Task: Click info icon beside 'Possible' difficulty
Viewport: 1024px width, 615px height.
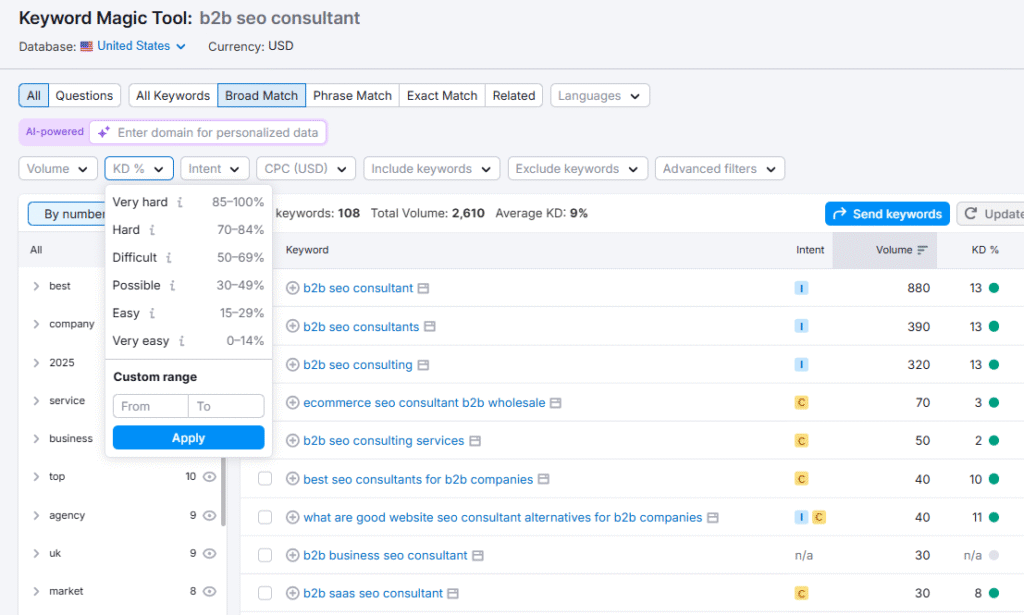Action: (172, 286)
